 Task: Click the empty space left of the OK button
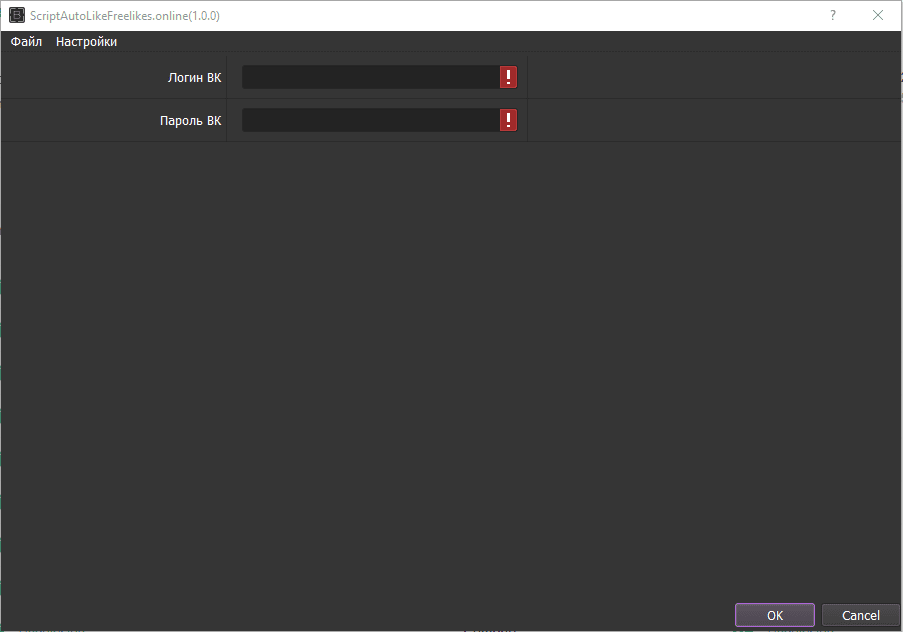(x=400, y=615)
